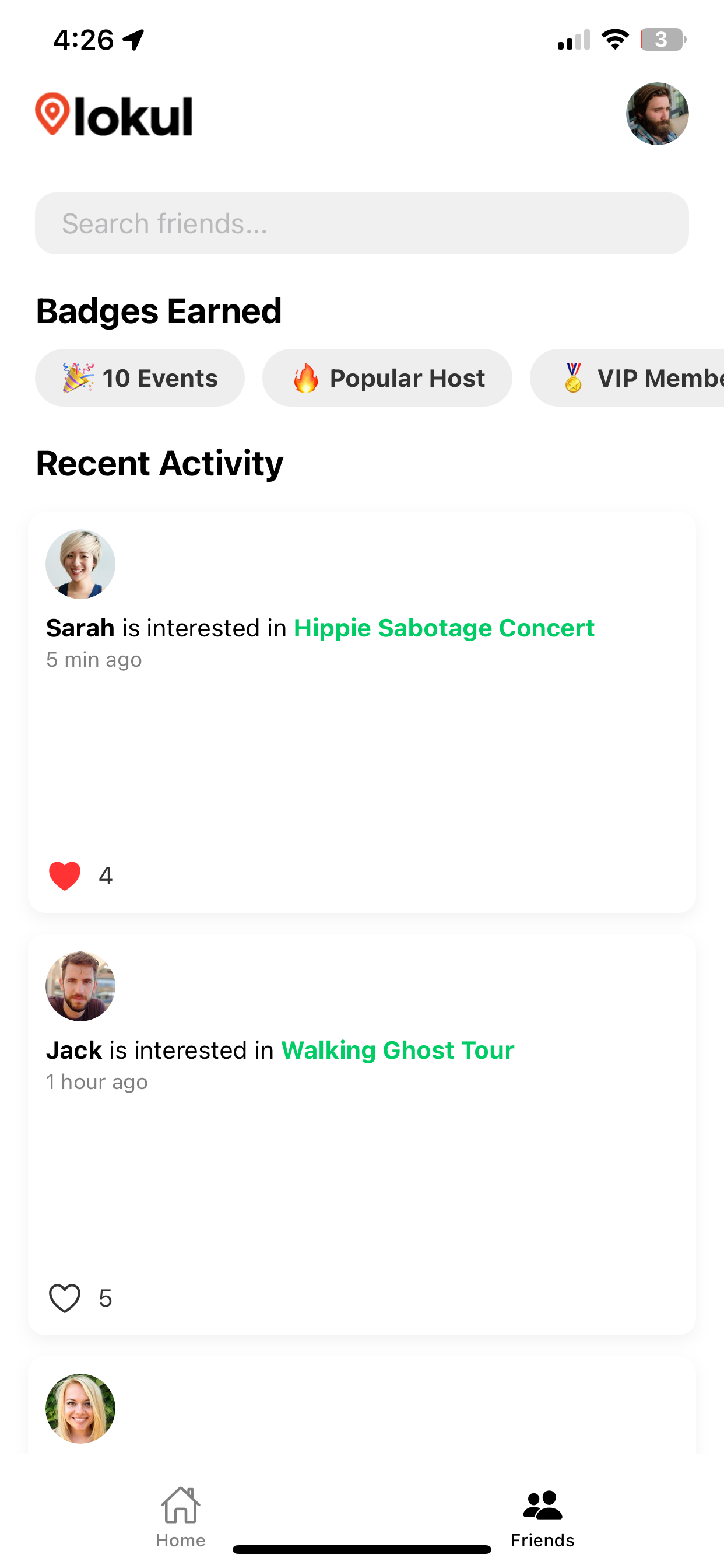This screenshot has width=724, height=1568.
Task: Select the 10 Events badge
Action: click(140, 378)
